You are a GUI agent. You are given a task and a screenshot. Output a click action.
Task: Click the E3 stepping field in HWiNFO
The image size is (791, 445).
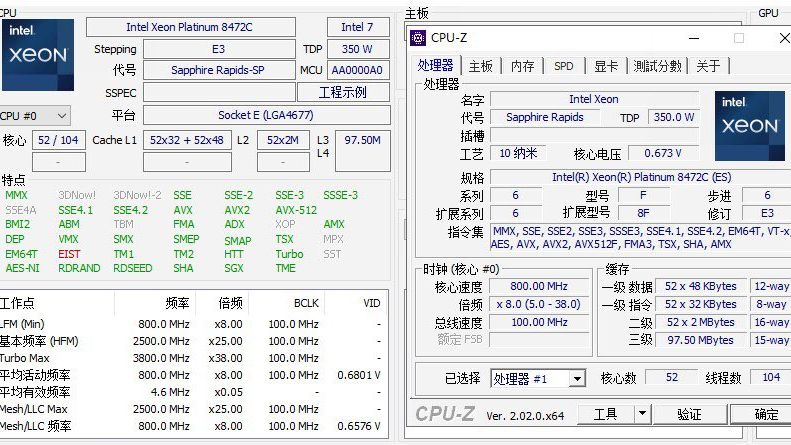point(219,49)
